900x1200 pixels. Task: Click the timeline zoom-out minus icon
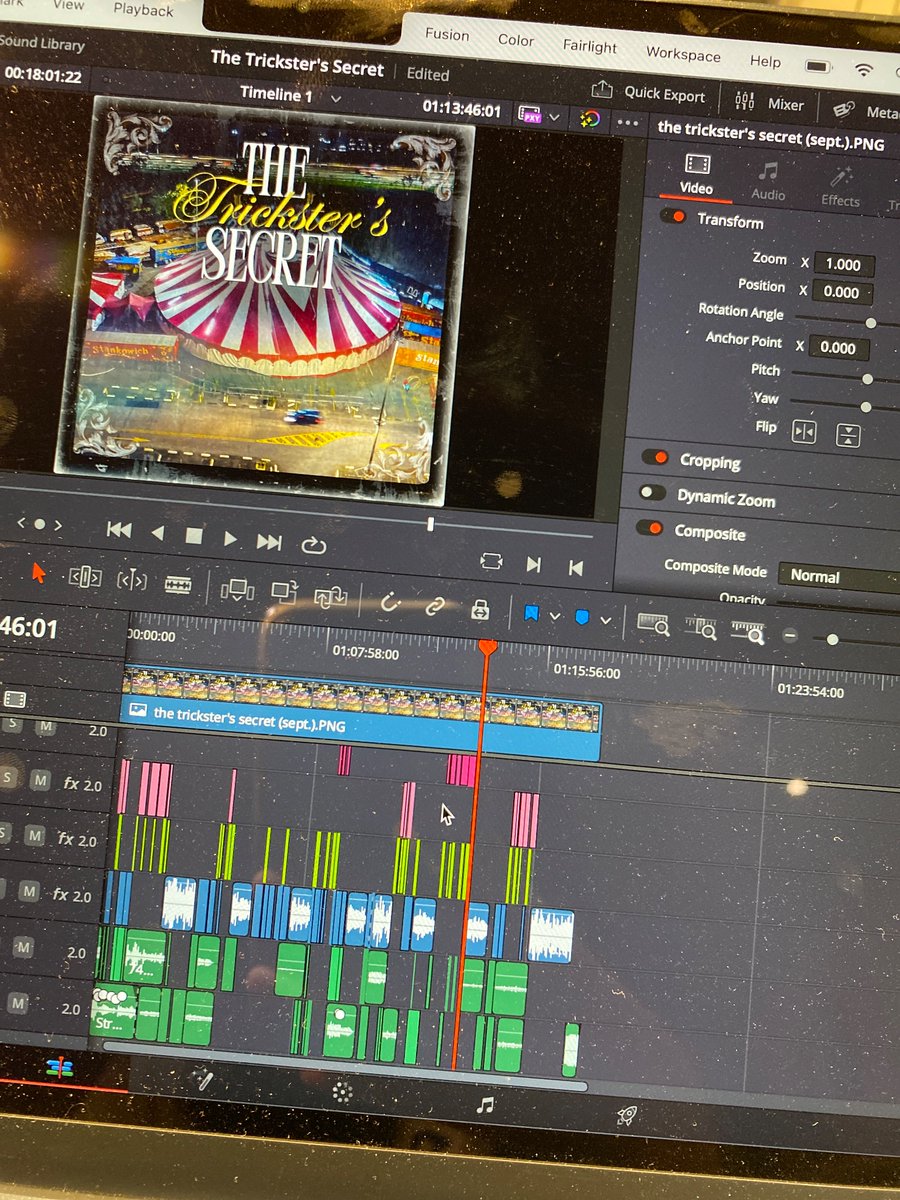coord(790,636)
